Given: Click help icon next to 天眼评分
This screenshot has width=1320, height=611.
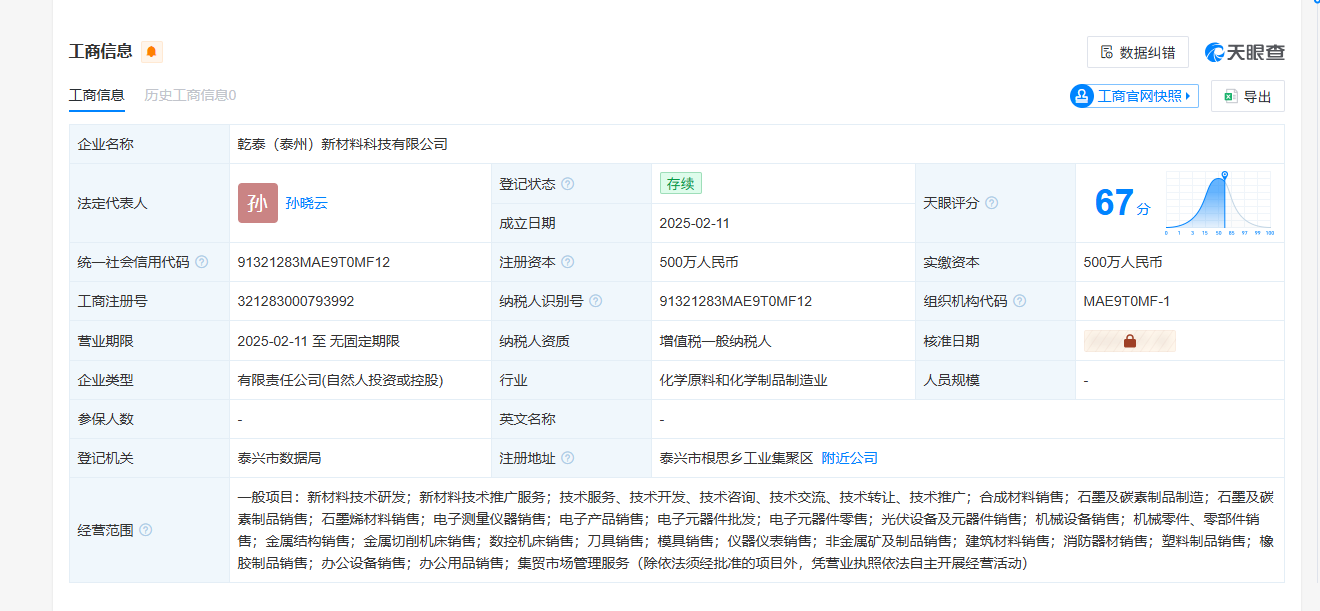Looking at the screenshot, I should pyautogui.click(x=991, y=203).
